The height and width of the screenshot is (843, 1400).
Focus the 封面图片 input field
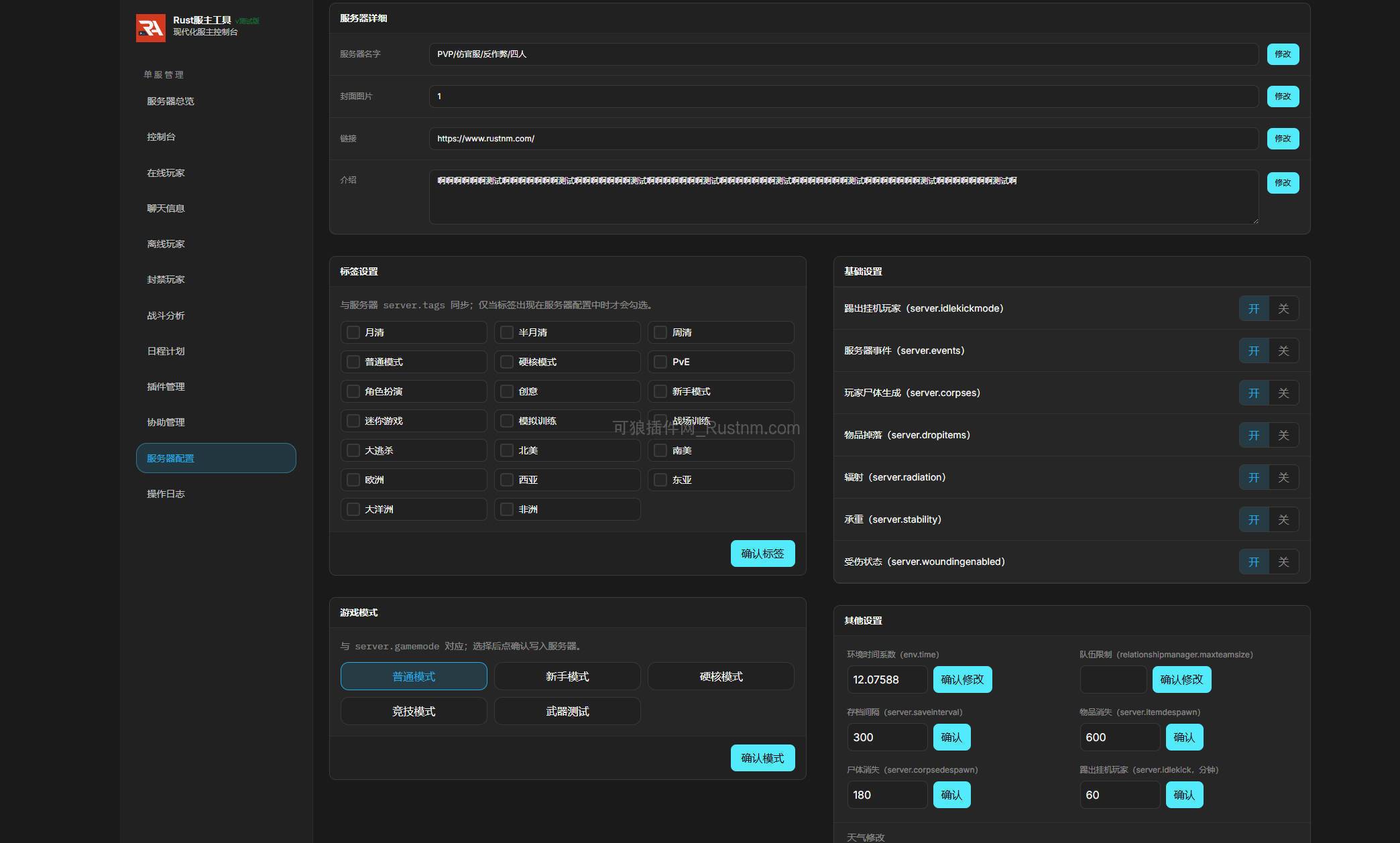point(843,96)
